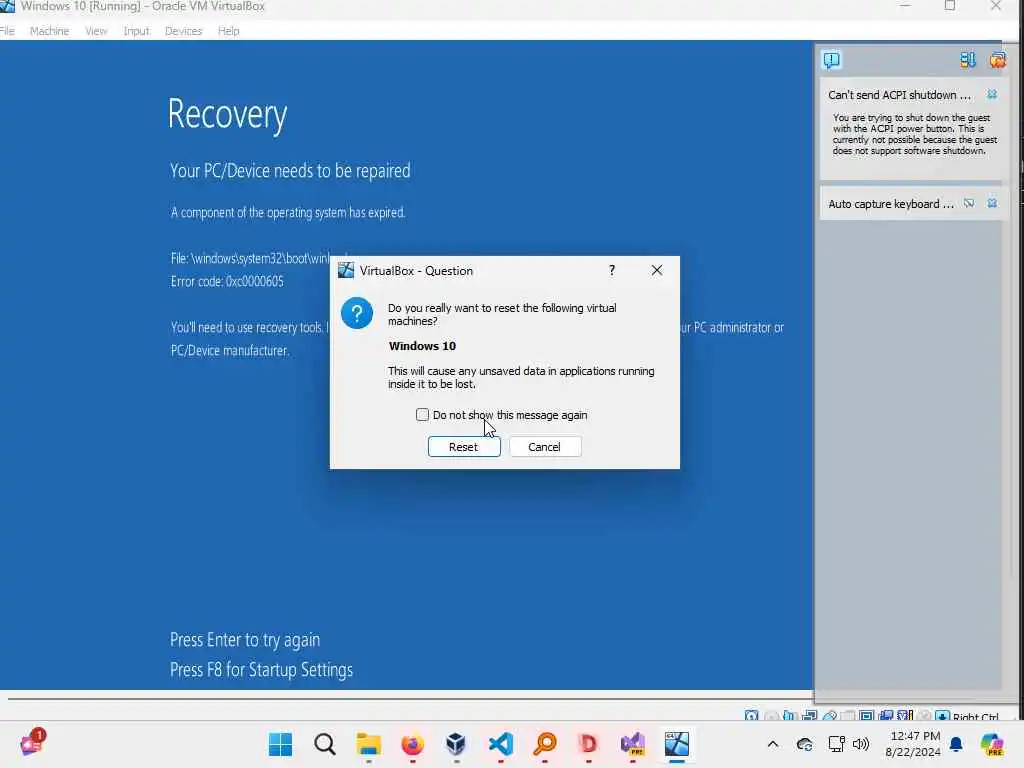Click the keyboard capture arrow indicator beside Right Ctrl
Viewport: 1024px width, 768px height.
tap(942, 716)
